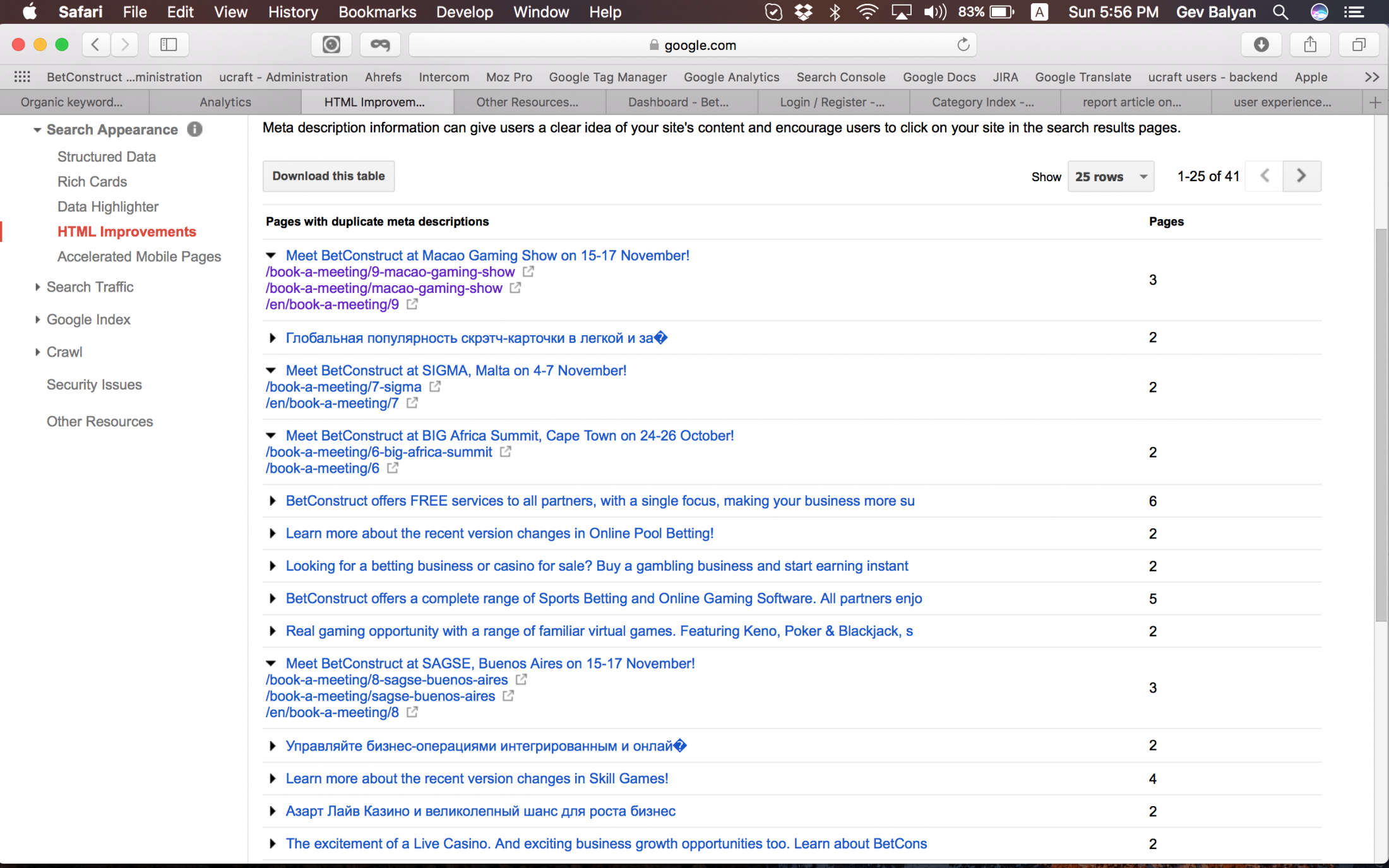Click the Share button in Safari toolbar
The height and width of the screenshot is (868, 1389).
tap(1310, 44)
